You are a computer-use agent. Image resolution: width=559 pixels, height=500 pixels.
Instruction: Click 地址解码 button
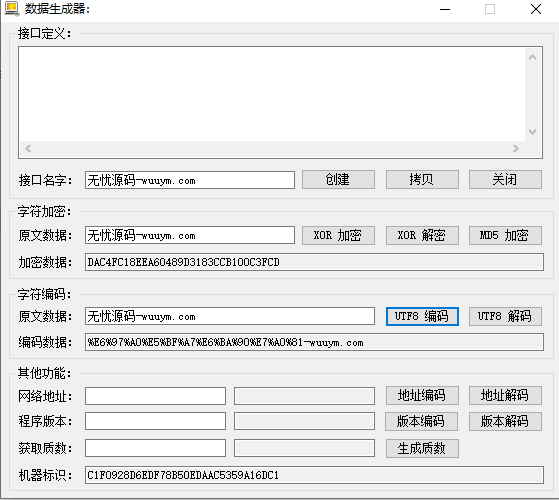pyautogui.click(x=505, y=395)
